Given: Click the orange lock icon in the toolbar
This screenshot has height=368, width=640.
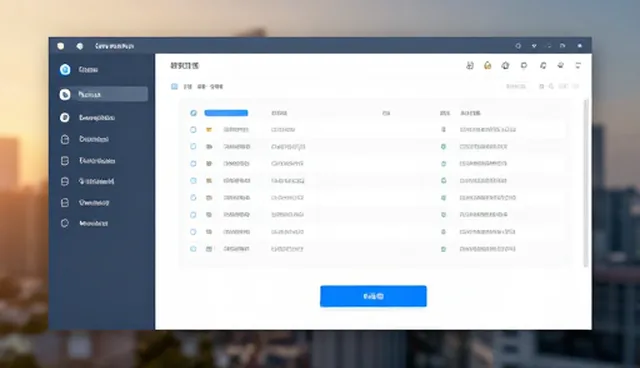Looking at the screenshot, I should click(x=487, y=65).
